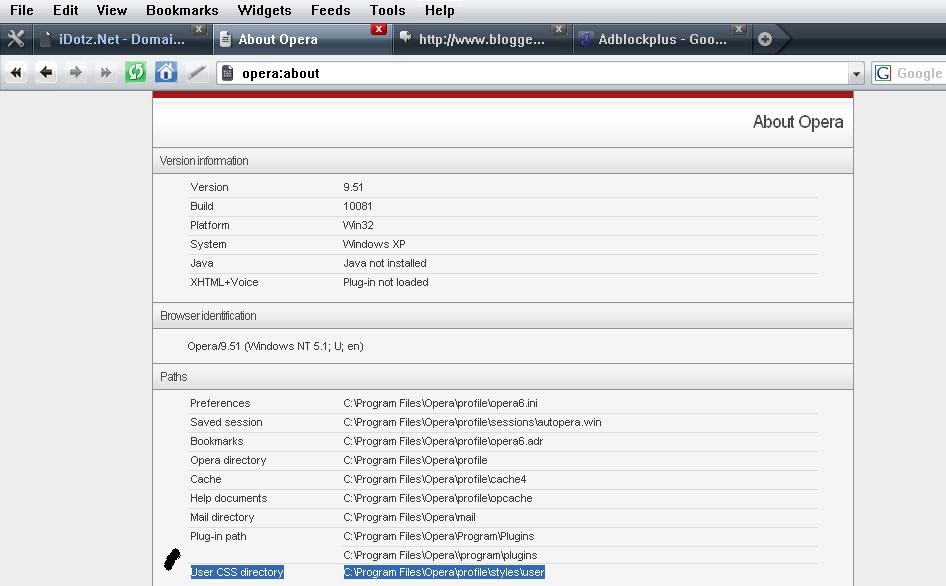946x586 pixels.
Task: Open the View menu
Action: pos(112,10)
